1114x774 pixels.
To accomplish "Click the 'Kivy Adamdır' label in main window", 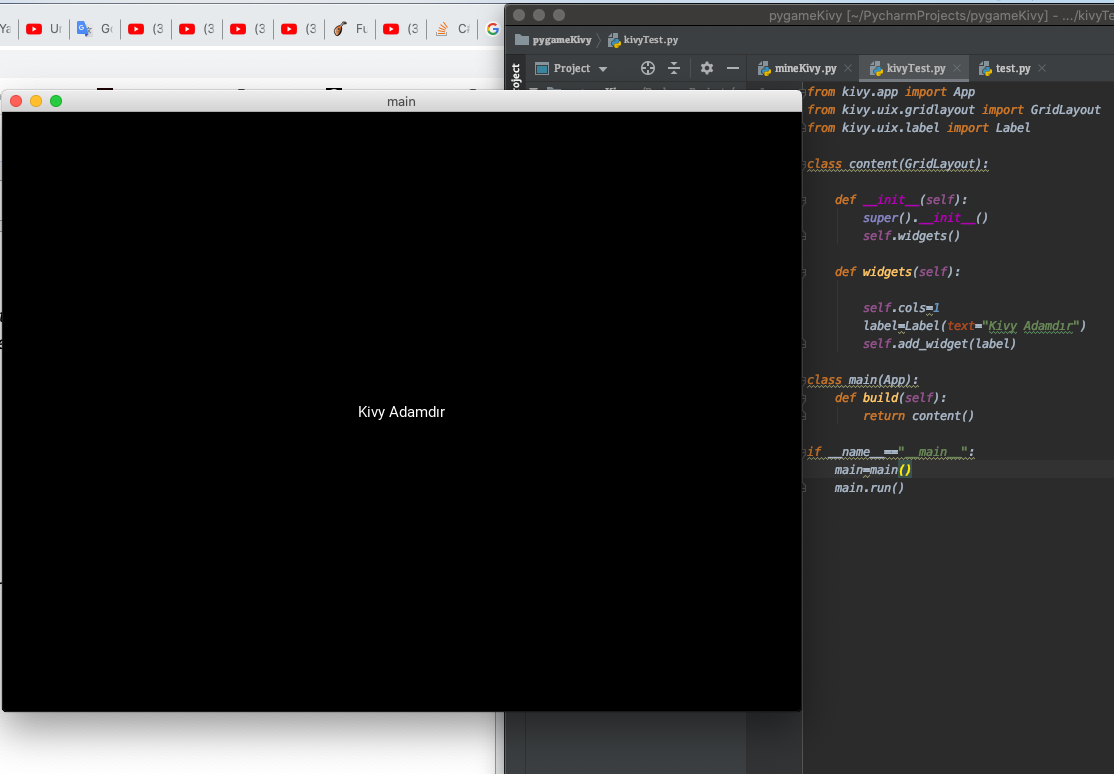I will (x=401, y=412).
